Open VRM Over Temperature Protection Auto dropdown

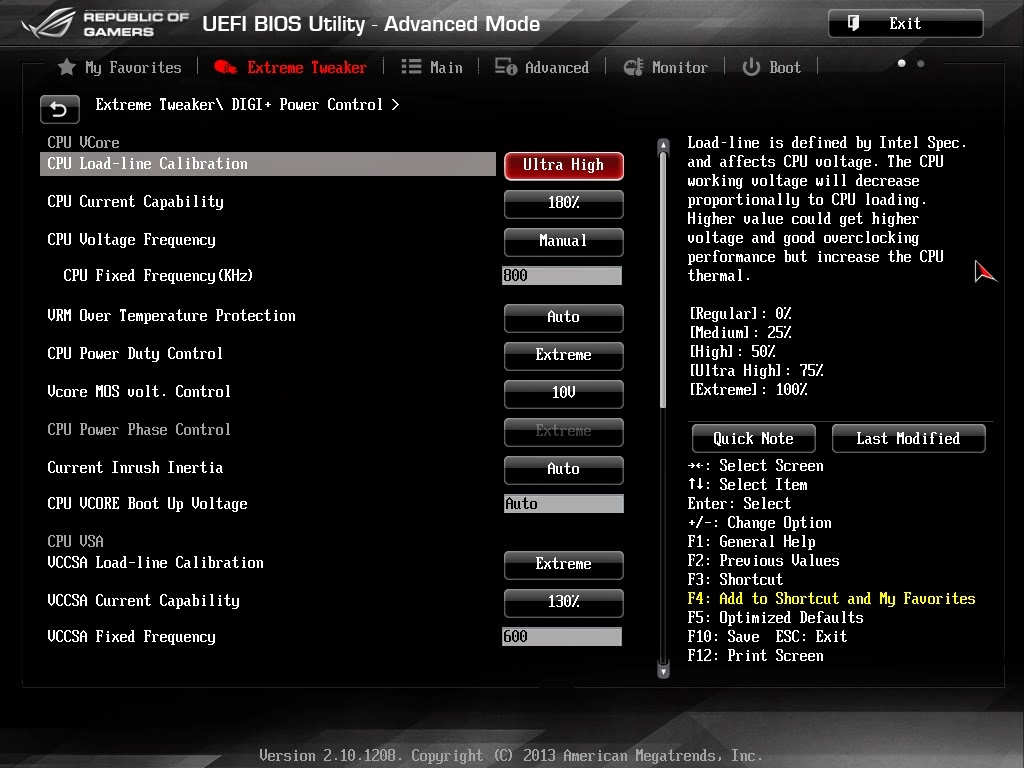point(564,317)
